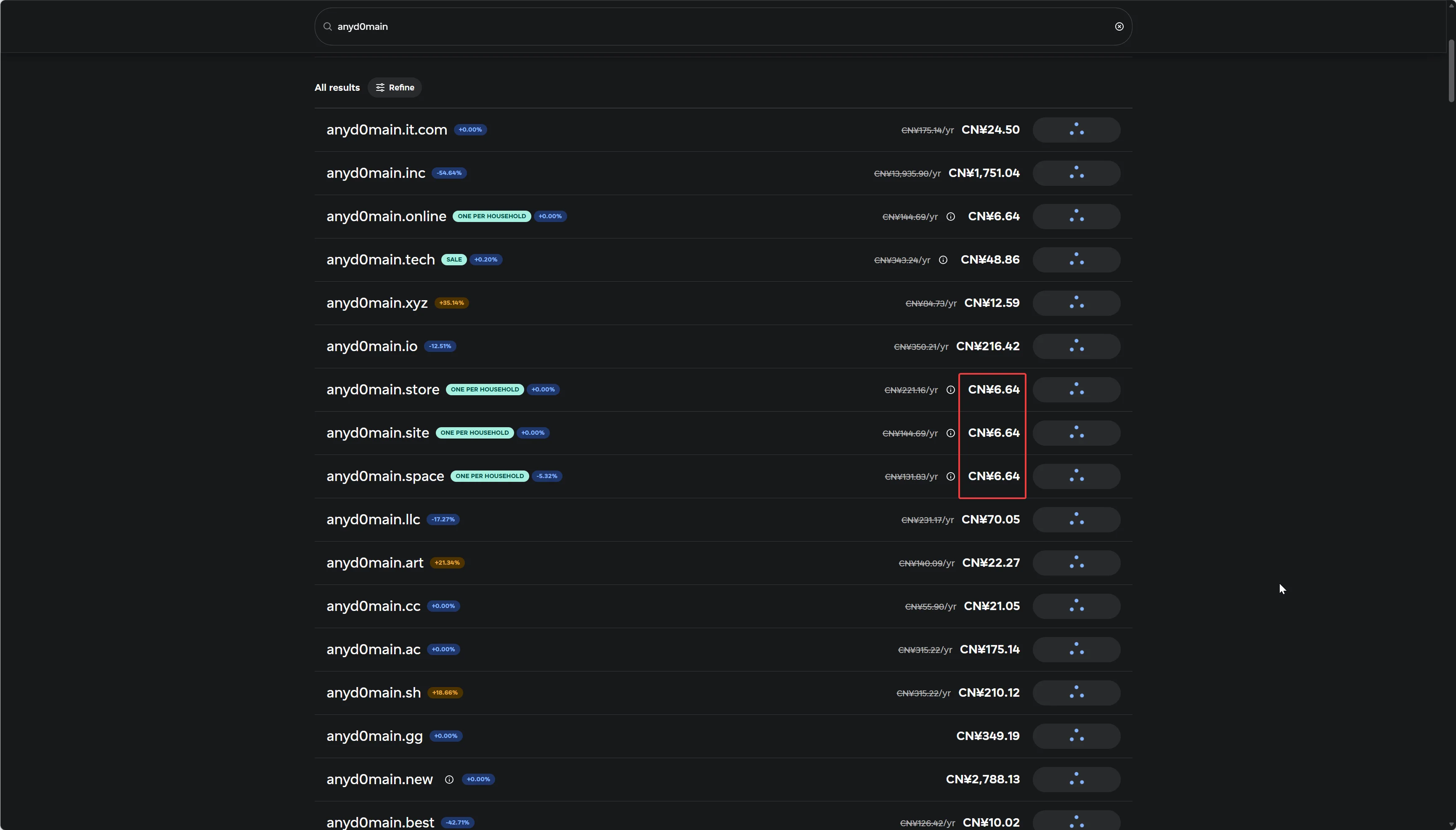The height and width of the screenshot is (830, 1456).
Task: Click the +35.14% badge on anyd0main.xyz
Action: pos(452,303)
